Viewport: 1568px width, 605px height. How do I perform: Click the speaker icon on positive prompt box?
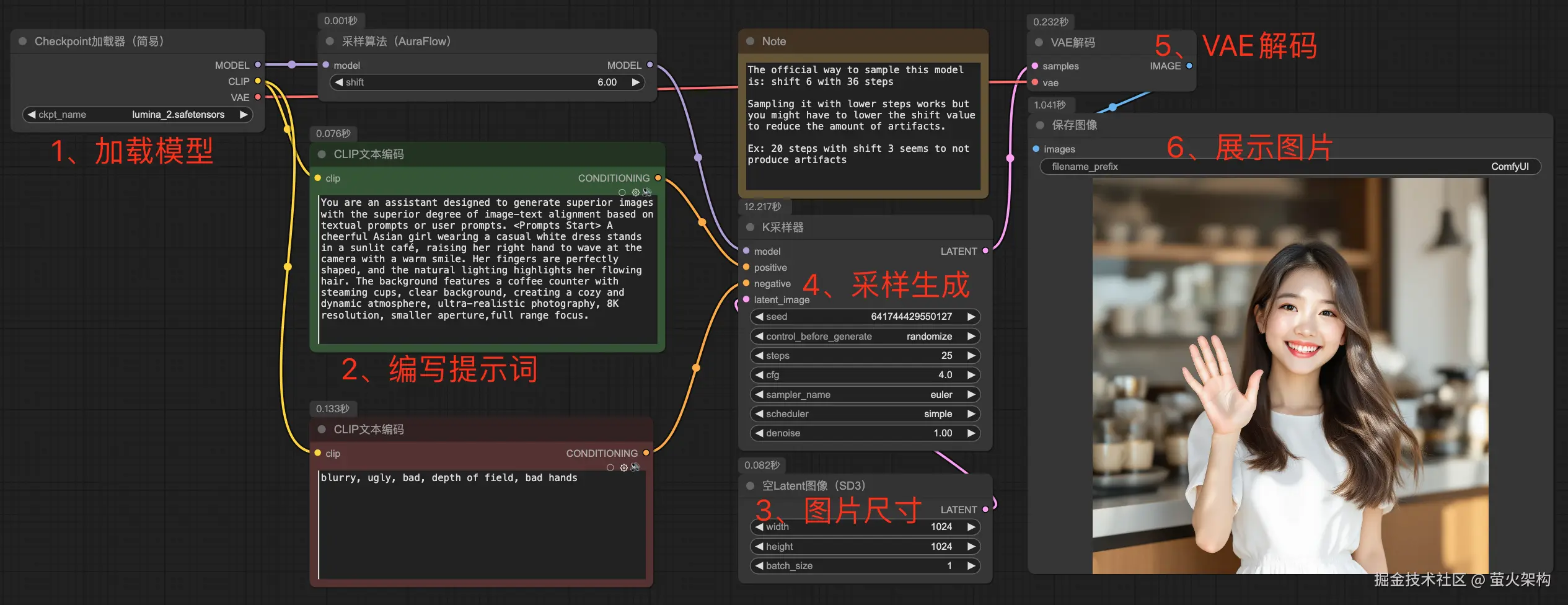click(647, 192)
